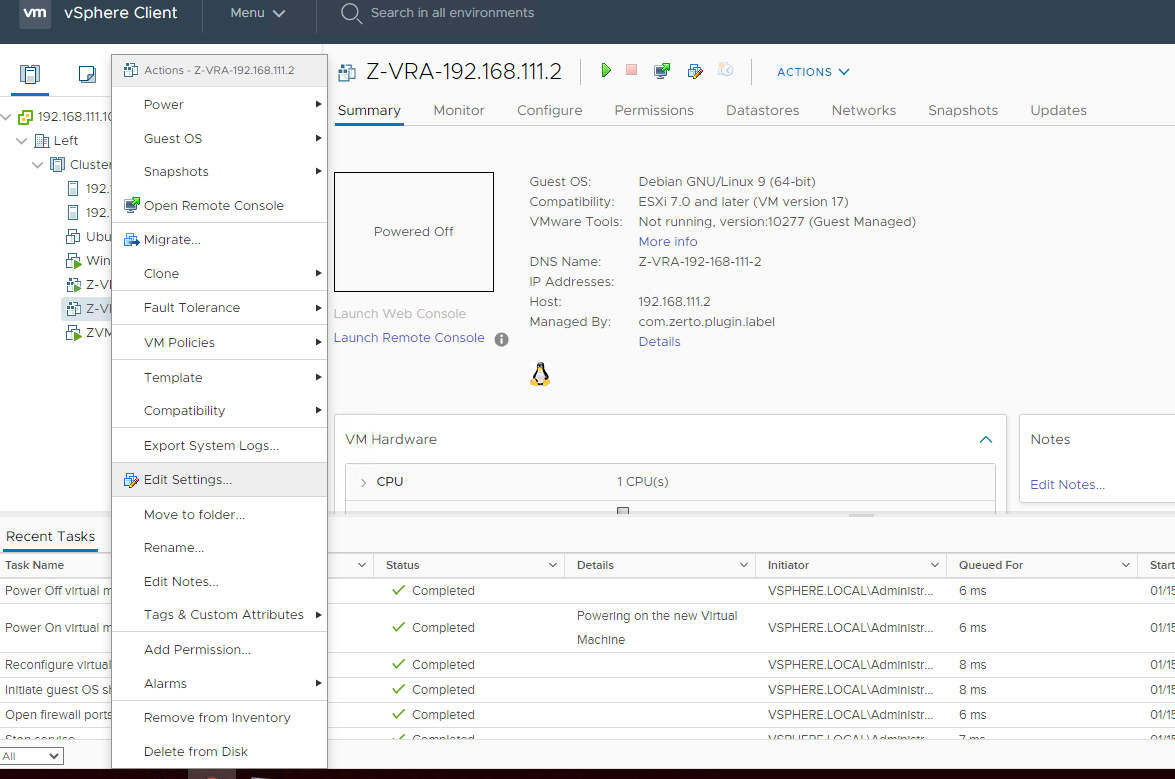
Task: Click the 'Debian GNU/Linux 9 (64-bit)' text
Action: tap(727, 182)
